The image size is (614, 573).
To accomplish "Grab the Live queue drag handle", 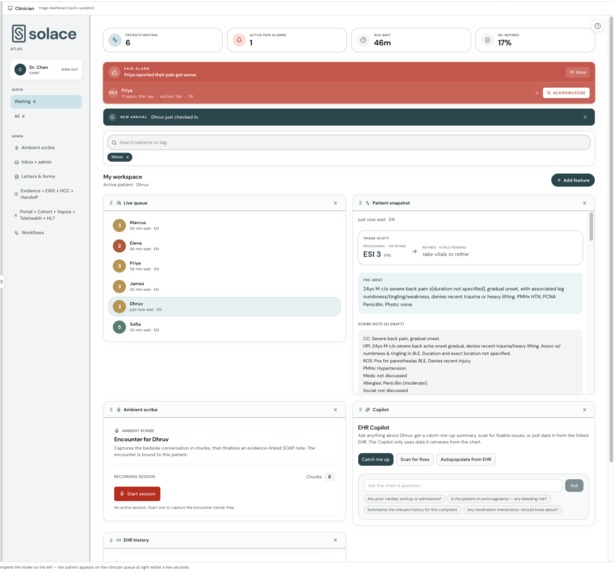I will tap(111, 203).
